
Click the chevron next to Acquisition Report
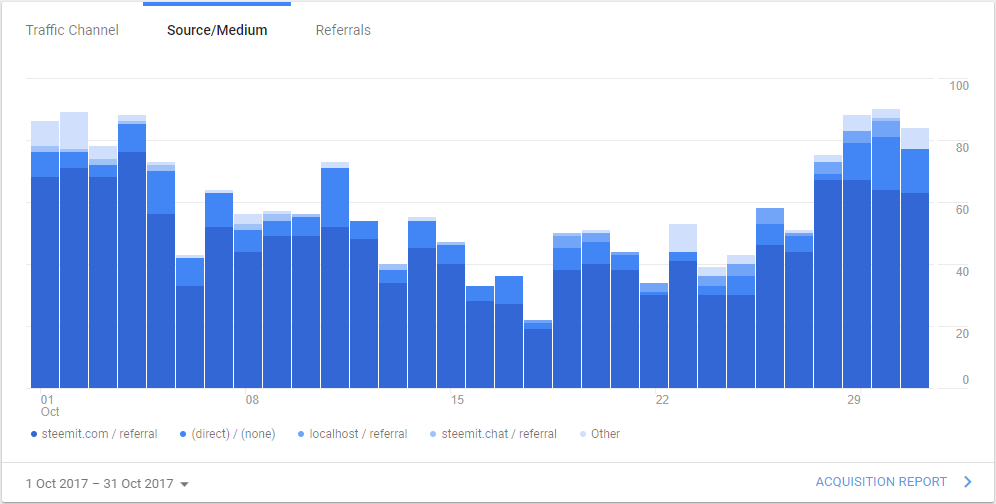[x=967, y=482]
